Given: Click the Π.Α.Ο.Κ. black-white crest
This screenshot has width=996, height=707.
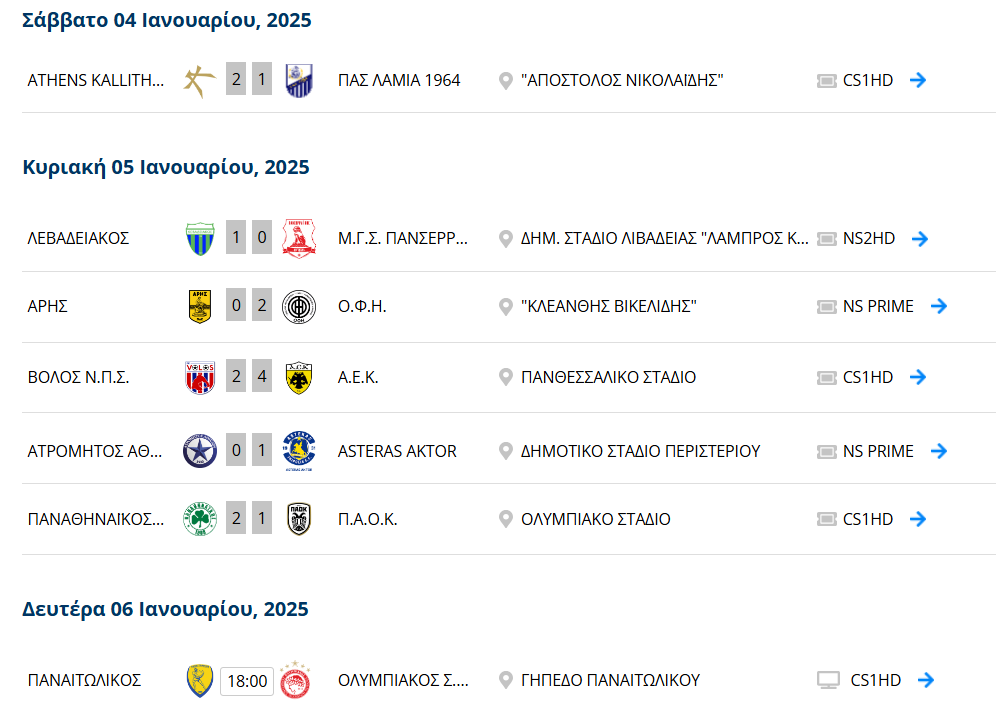Looking at the screenshot, I should 299,519.
